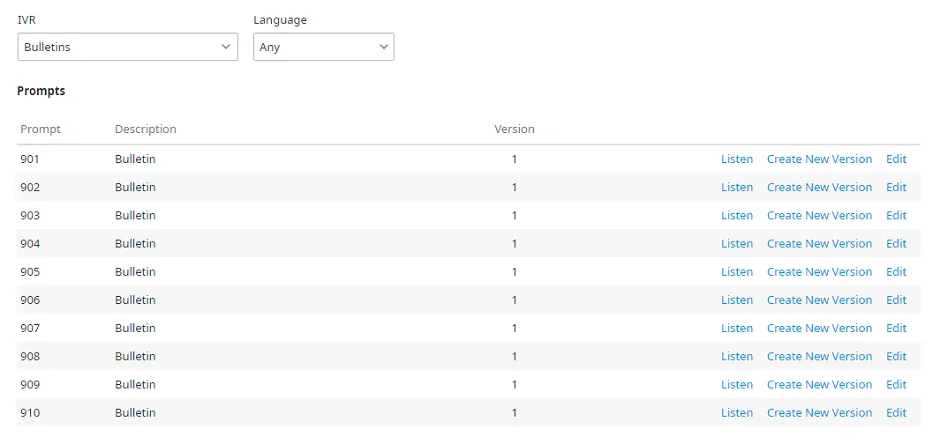Screen dimensions: 940x444
Task: Select prompt number 903 cell
Action: [x=30, y=215]
